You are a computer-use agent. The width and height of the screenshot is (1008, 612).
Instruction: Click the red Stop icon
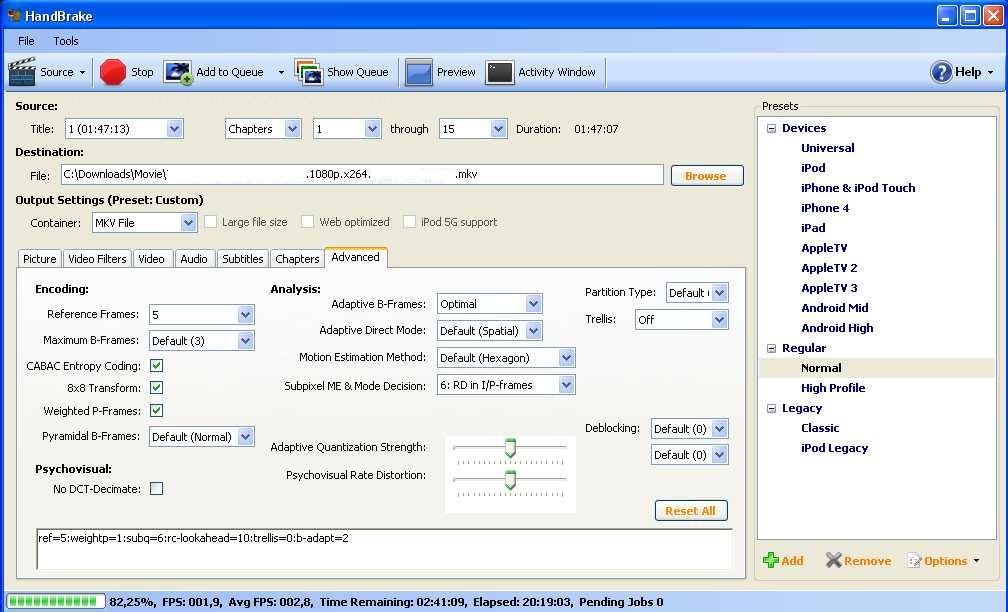click(x=112, y=72)
